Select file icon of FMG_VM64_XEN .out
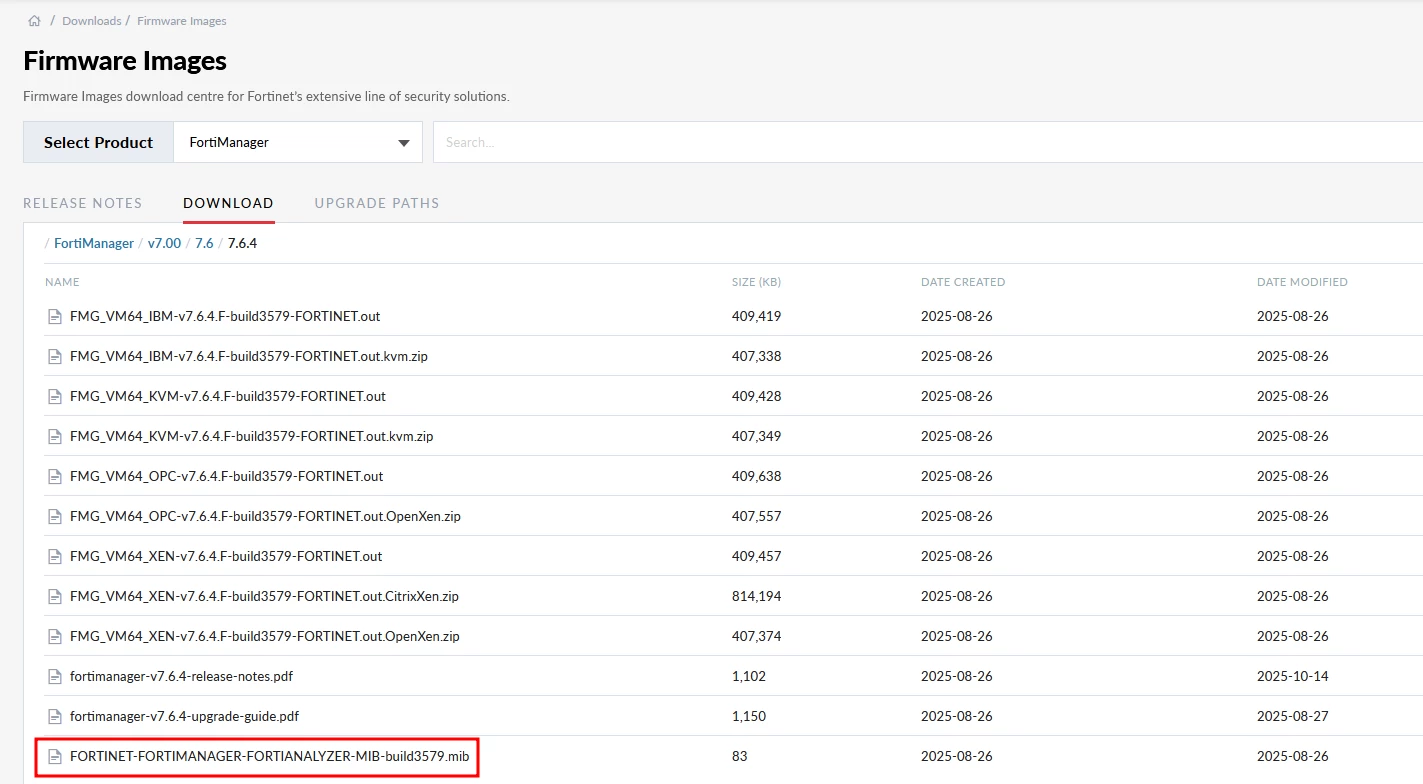The width and height of the screenshot is (1423, 784). click(55, 556)
